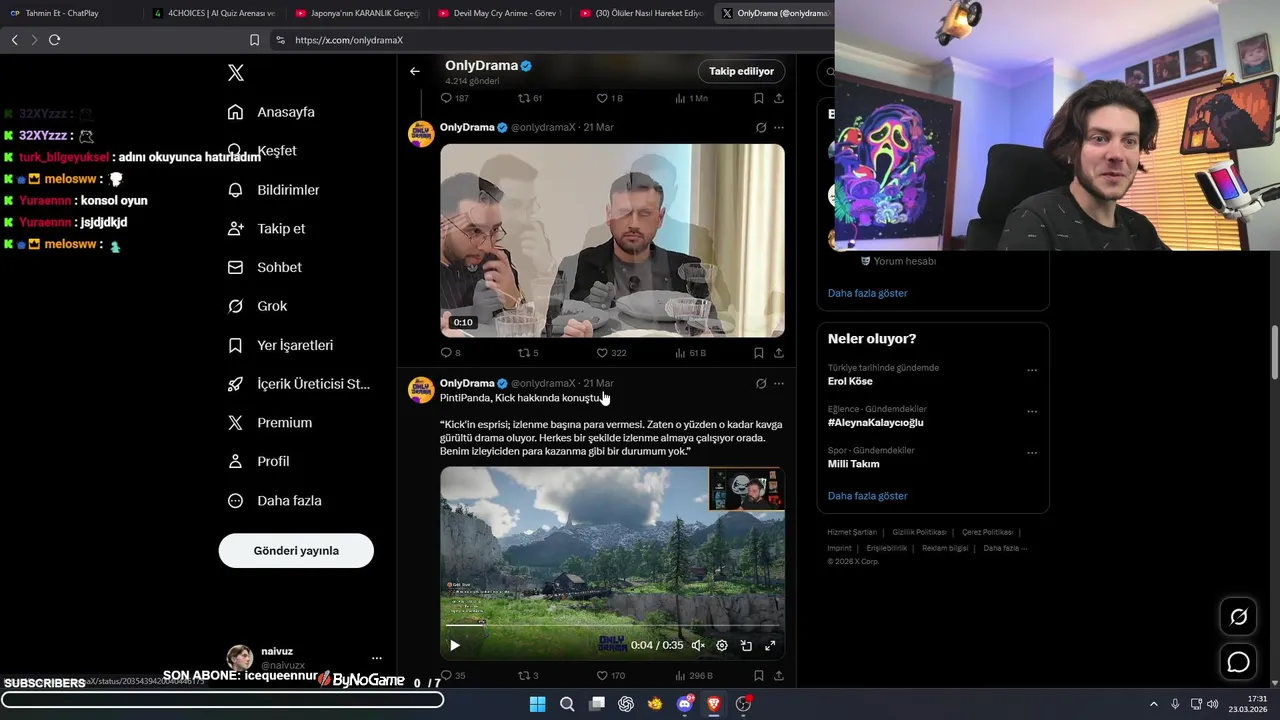Viewport: 1280px width, 720px height.
Task: Click Takip ediliyor following button
Action: click(742, 71)
